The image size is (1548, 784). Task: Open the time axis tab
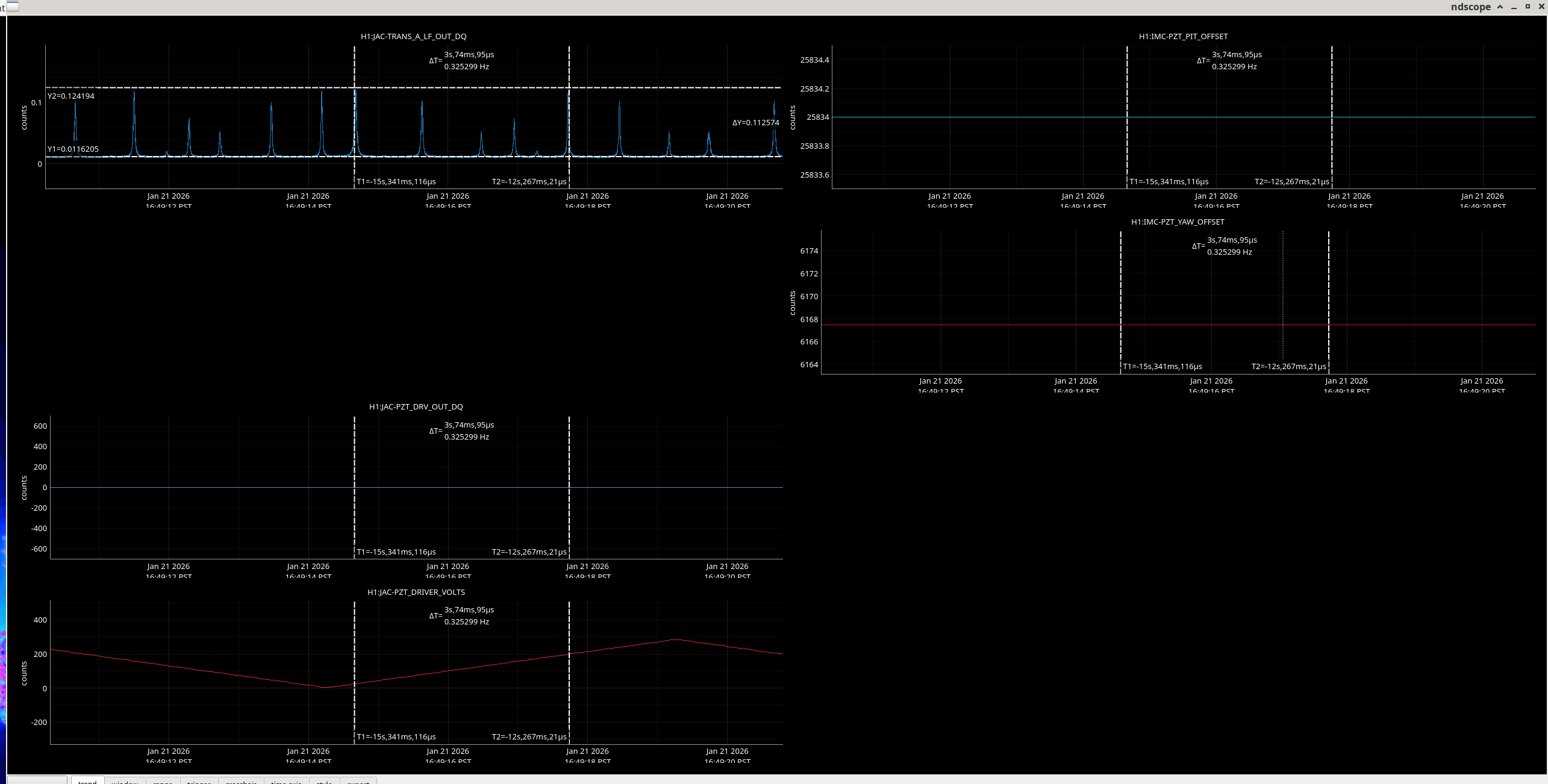(x=286, y=781)
